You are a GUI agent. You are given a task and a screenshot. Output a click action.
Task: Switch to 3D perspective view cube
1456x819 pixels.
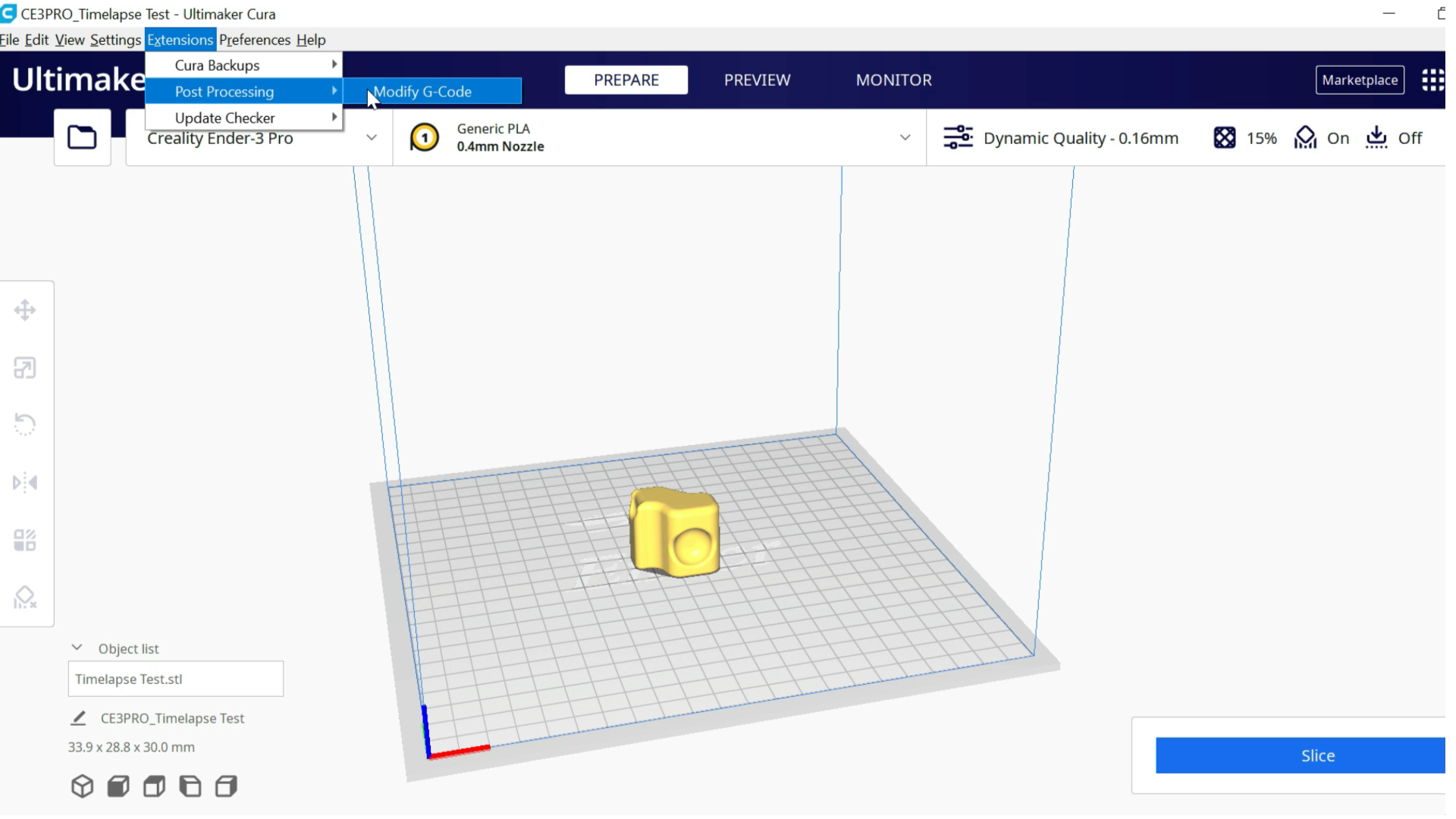[x=82, y=786]
